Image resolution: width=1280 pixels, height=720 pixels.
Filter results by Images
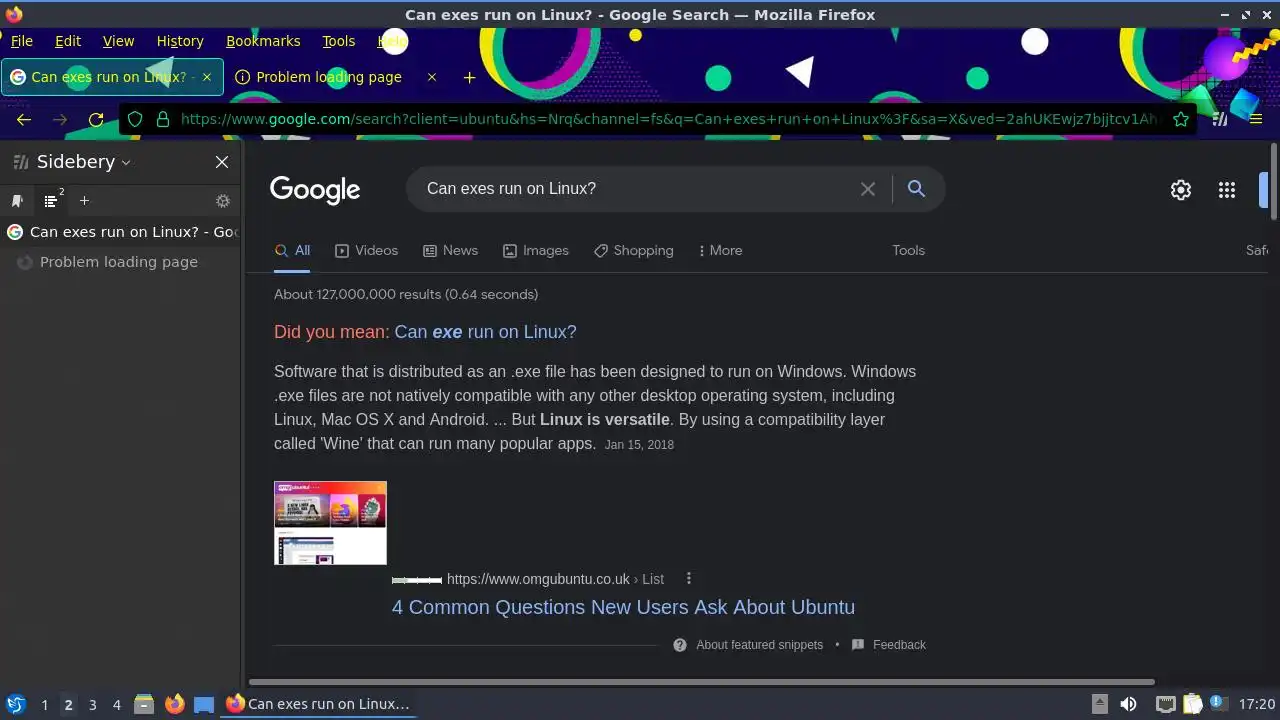point(535,251)
